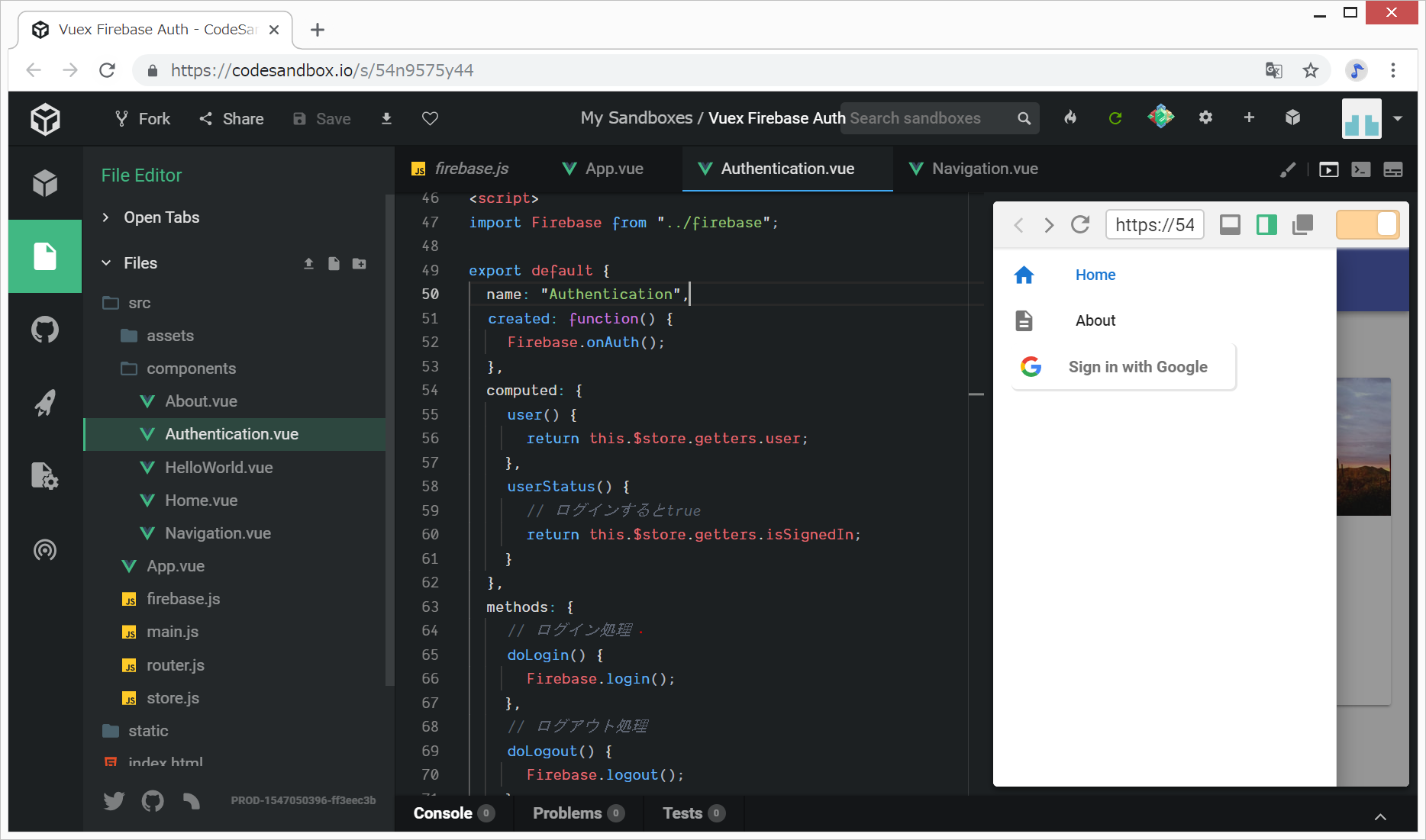Open Twitter link in the footer
Screen dimensions: 1426x840
pyautogui.click(x=114, y=800)
